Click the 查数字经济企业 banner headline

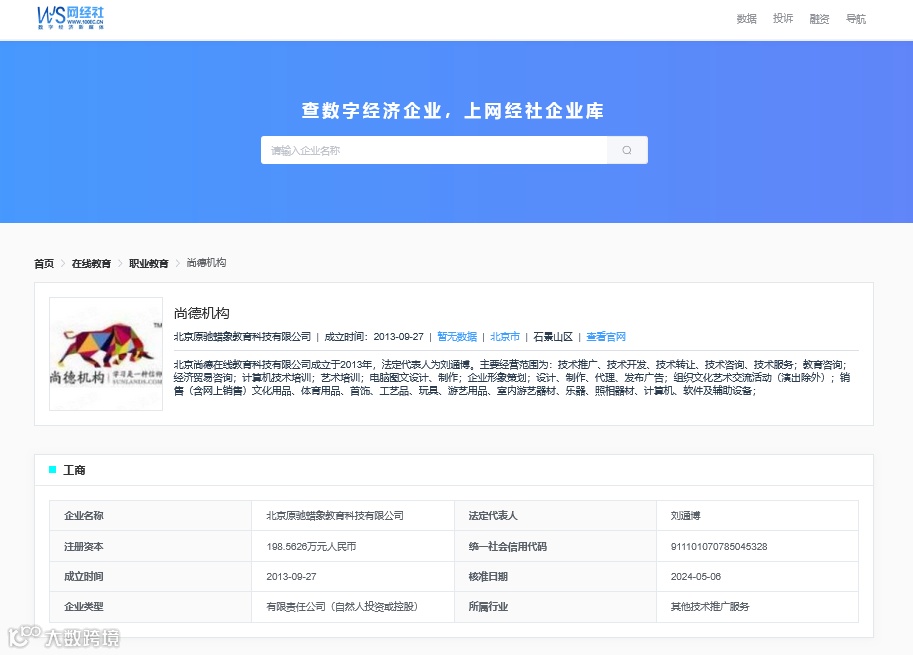(453, 110)
